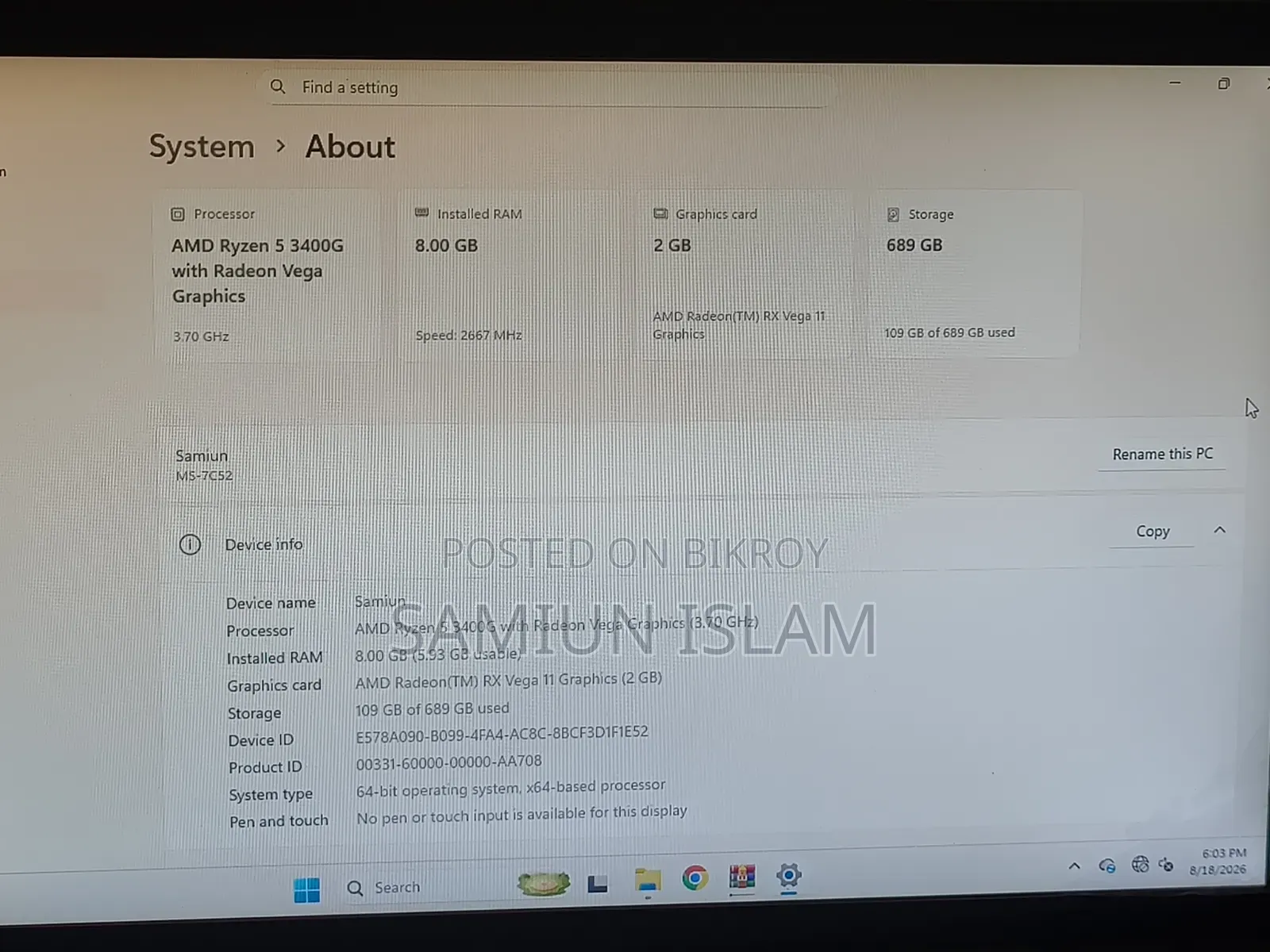Open the Windows Start menu
1270x952 pixels.
(x=306, y=890)
